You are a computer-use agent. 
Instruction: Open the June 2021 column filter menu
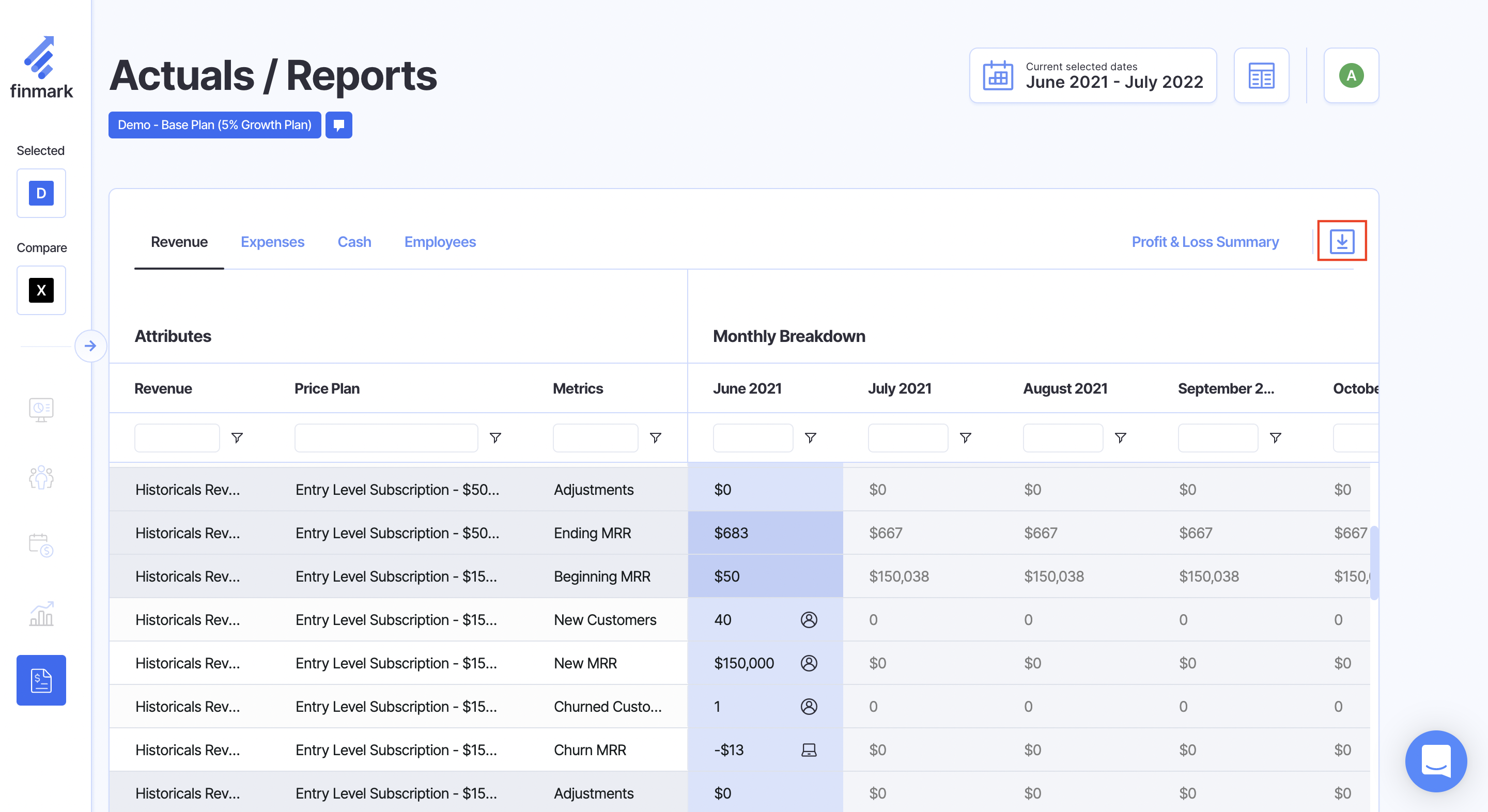coord(810,438)
